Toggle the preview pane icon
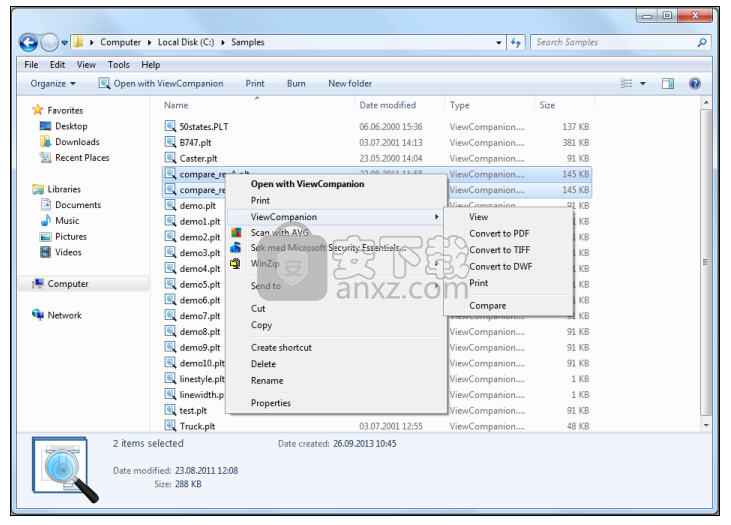The image size is (731, 525). tap(668, 83)
